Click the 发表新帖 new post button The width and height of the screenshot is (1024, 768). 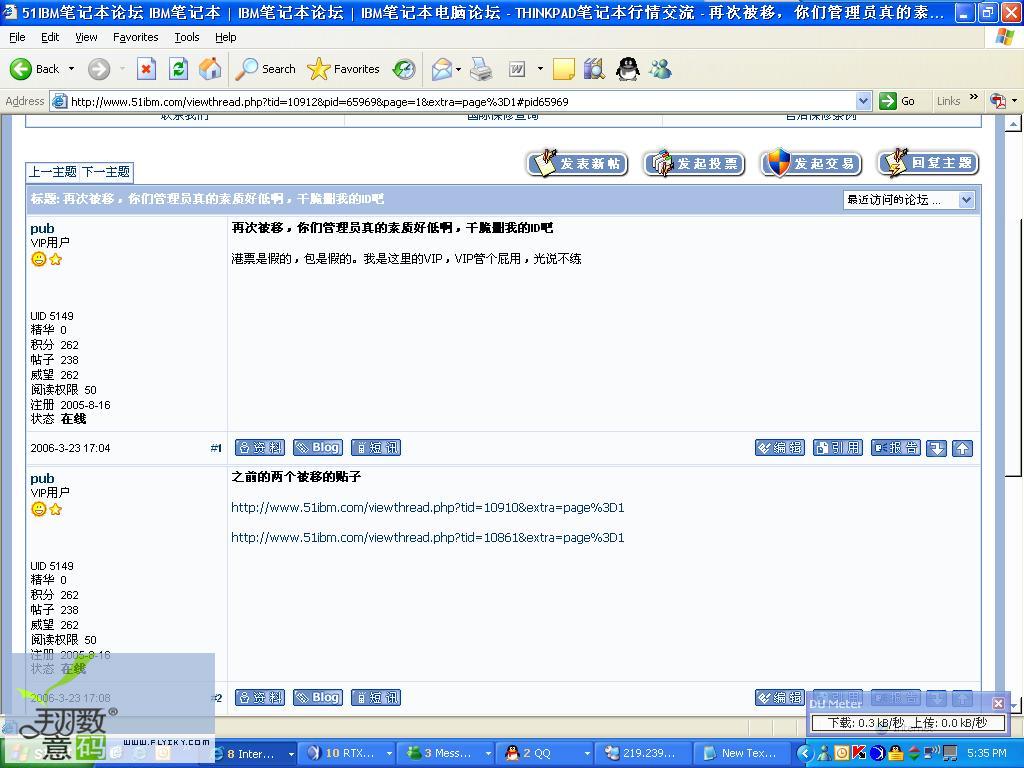tap(577, 163)
